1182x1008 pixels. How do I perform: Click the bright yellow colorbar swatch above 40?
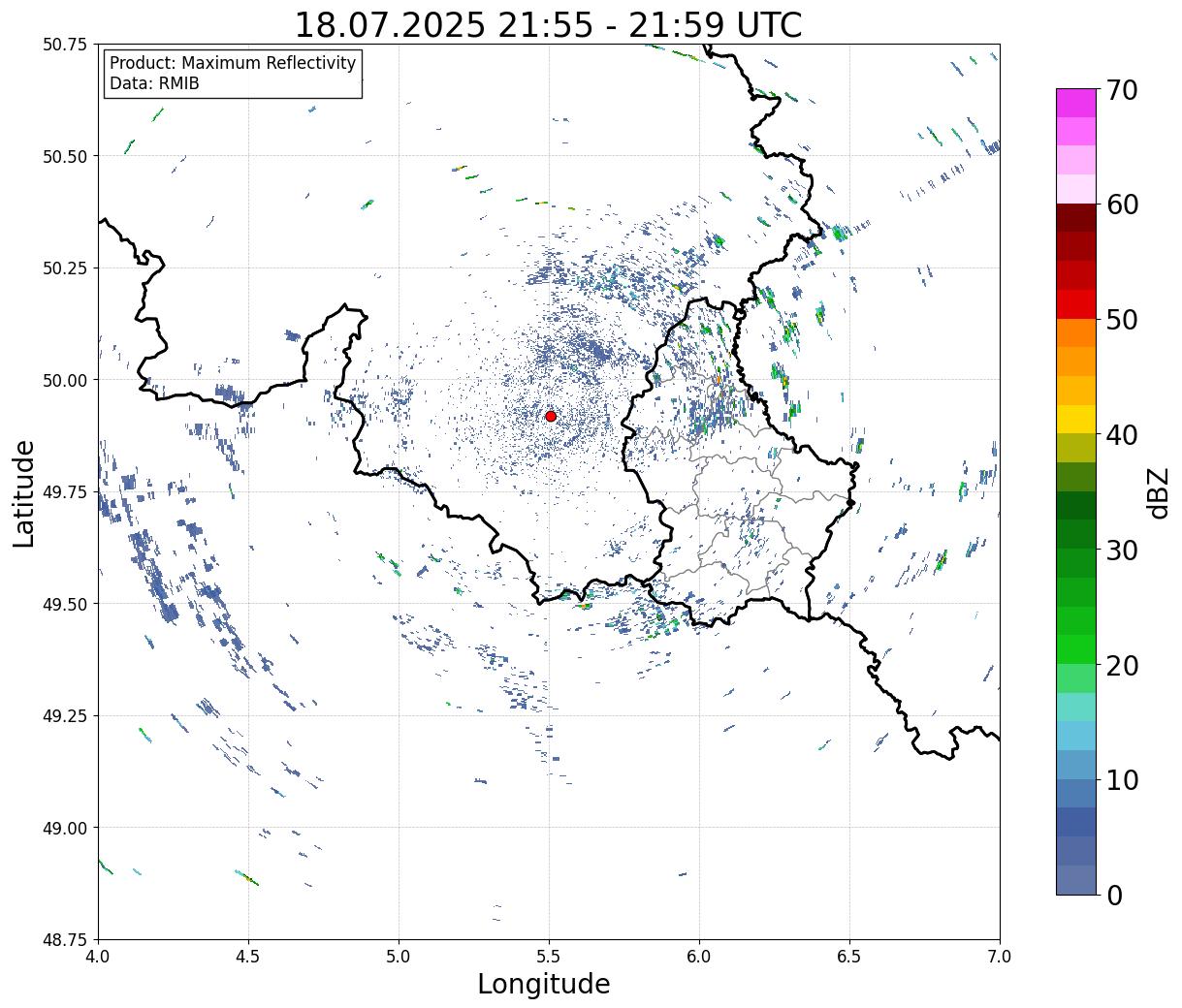pos(1076,419)
